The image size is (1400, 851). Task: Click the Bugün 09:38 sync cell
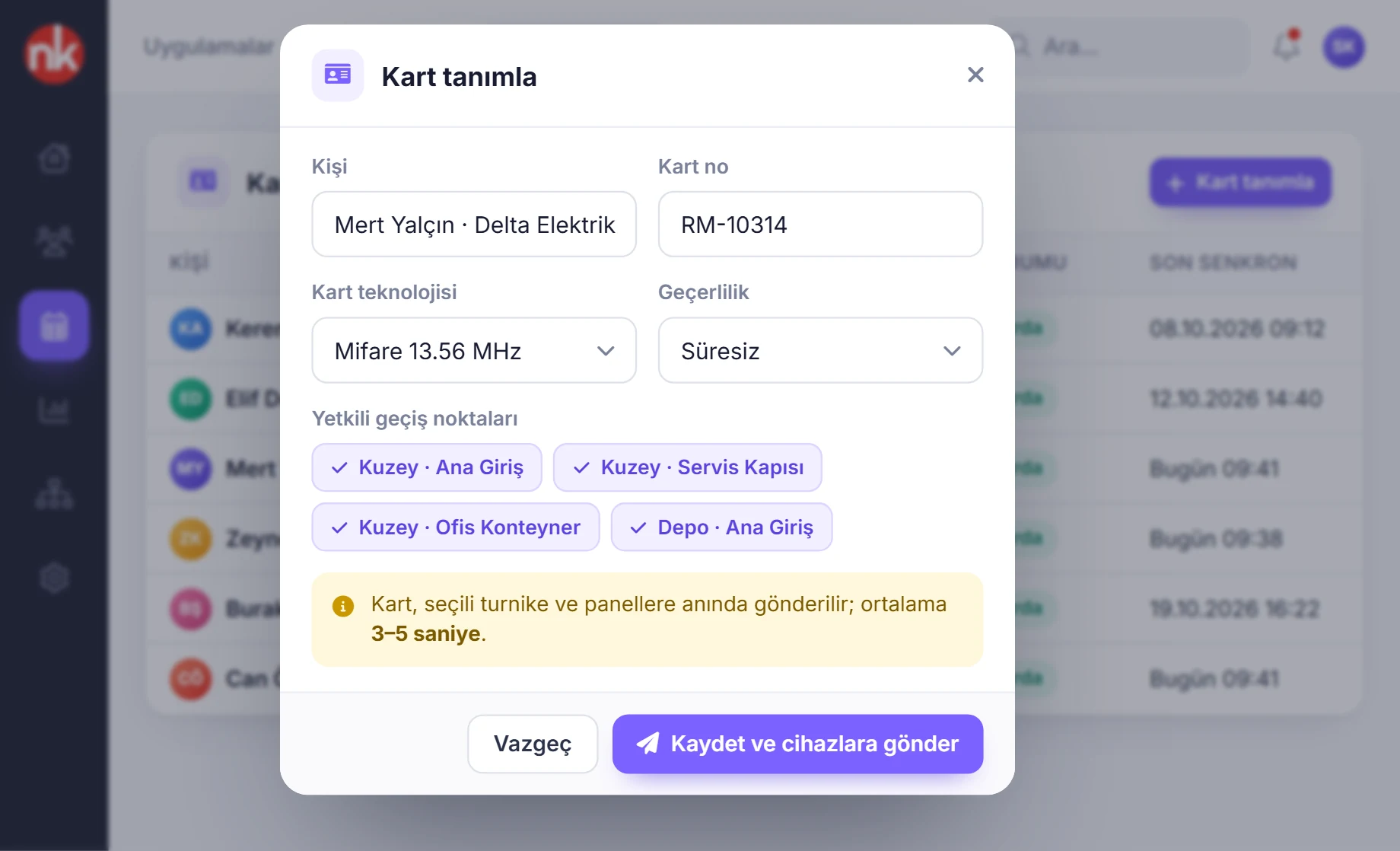[1216, 539]
